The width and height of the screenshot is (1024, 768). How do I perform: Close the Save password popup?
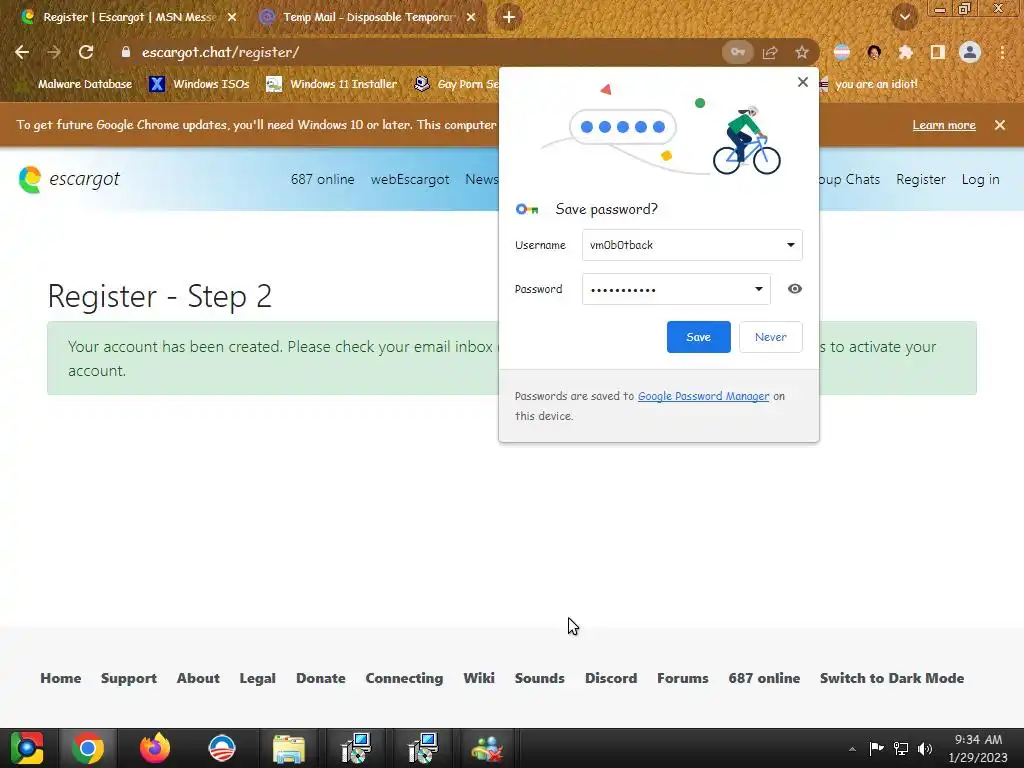coord(803,82)
